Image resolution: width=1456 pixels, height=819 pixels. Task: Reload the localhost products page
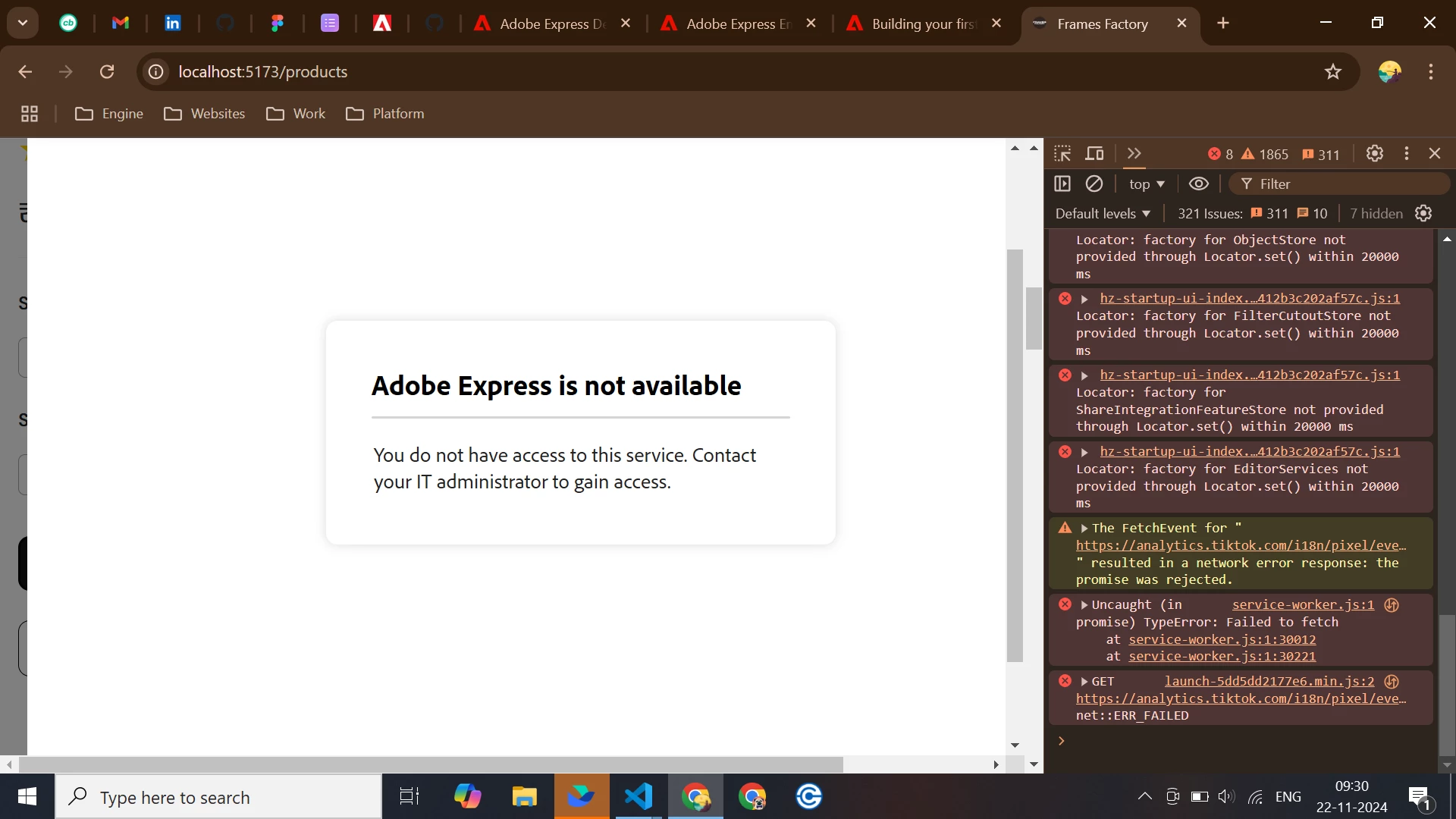point(107,72)
